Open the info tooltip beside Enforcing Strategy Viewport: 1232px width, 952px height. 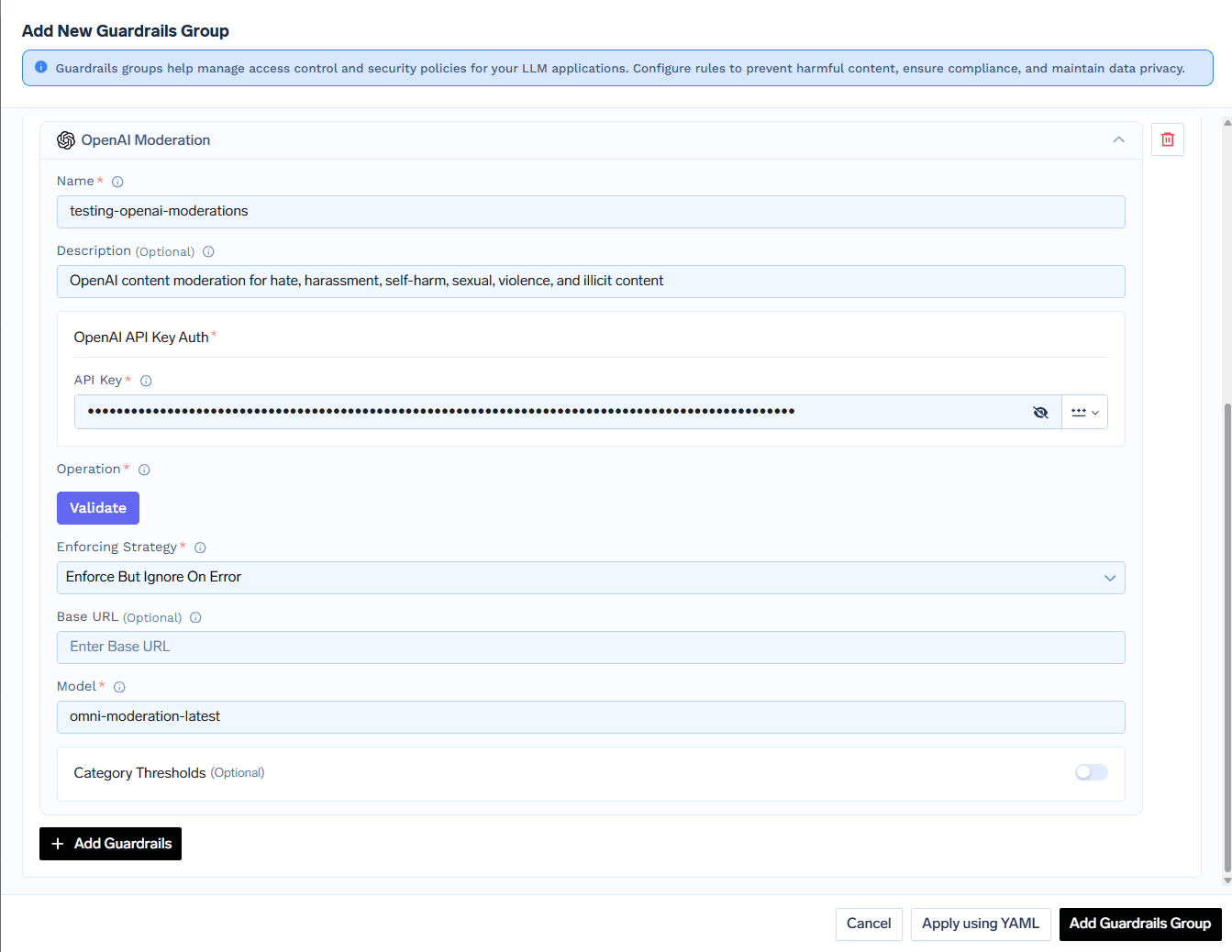pyautogui.click(x=200, y=548)
